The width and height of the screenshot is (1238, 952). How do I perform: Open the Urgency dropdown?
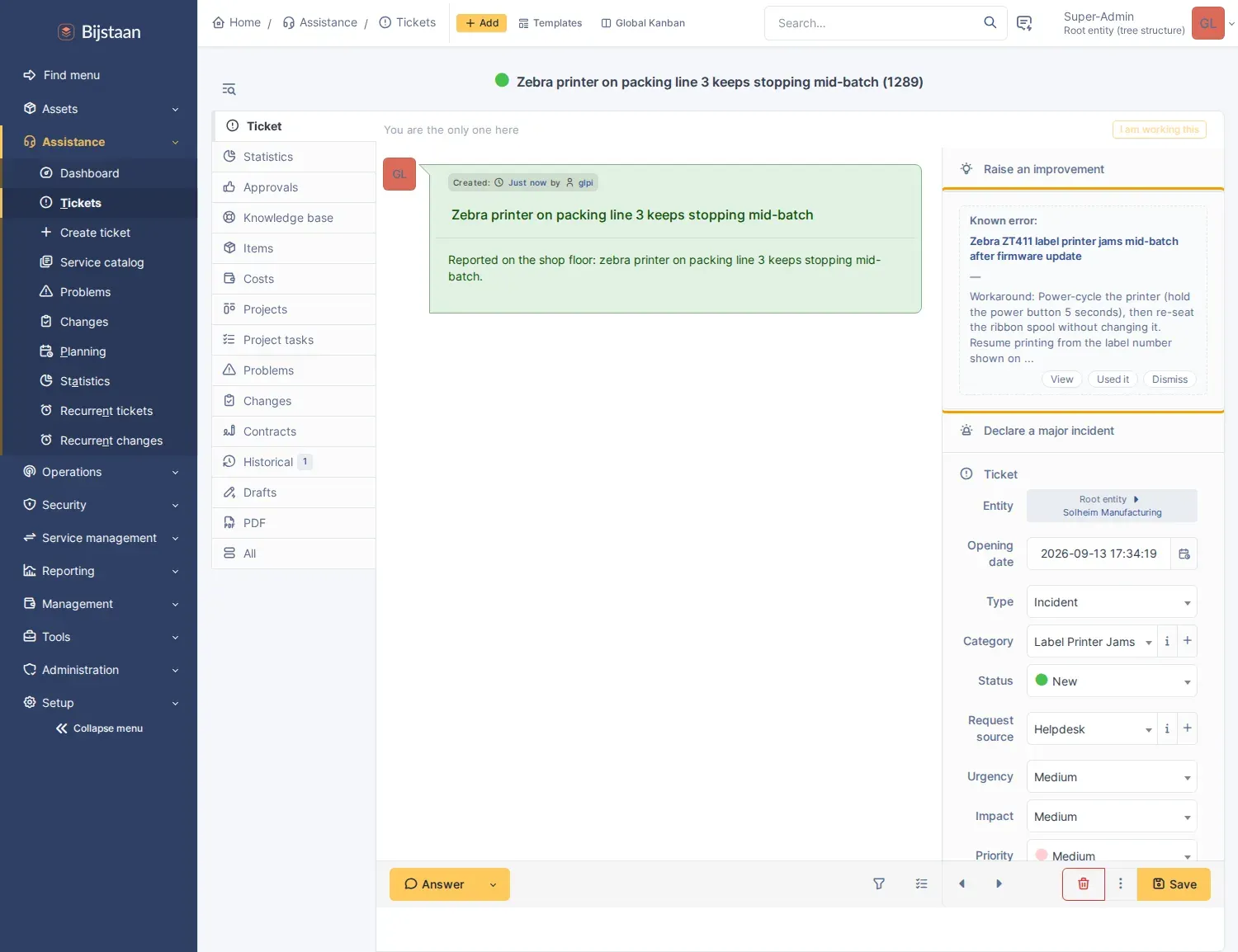1112,777
